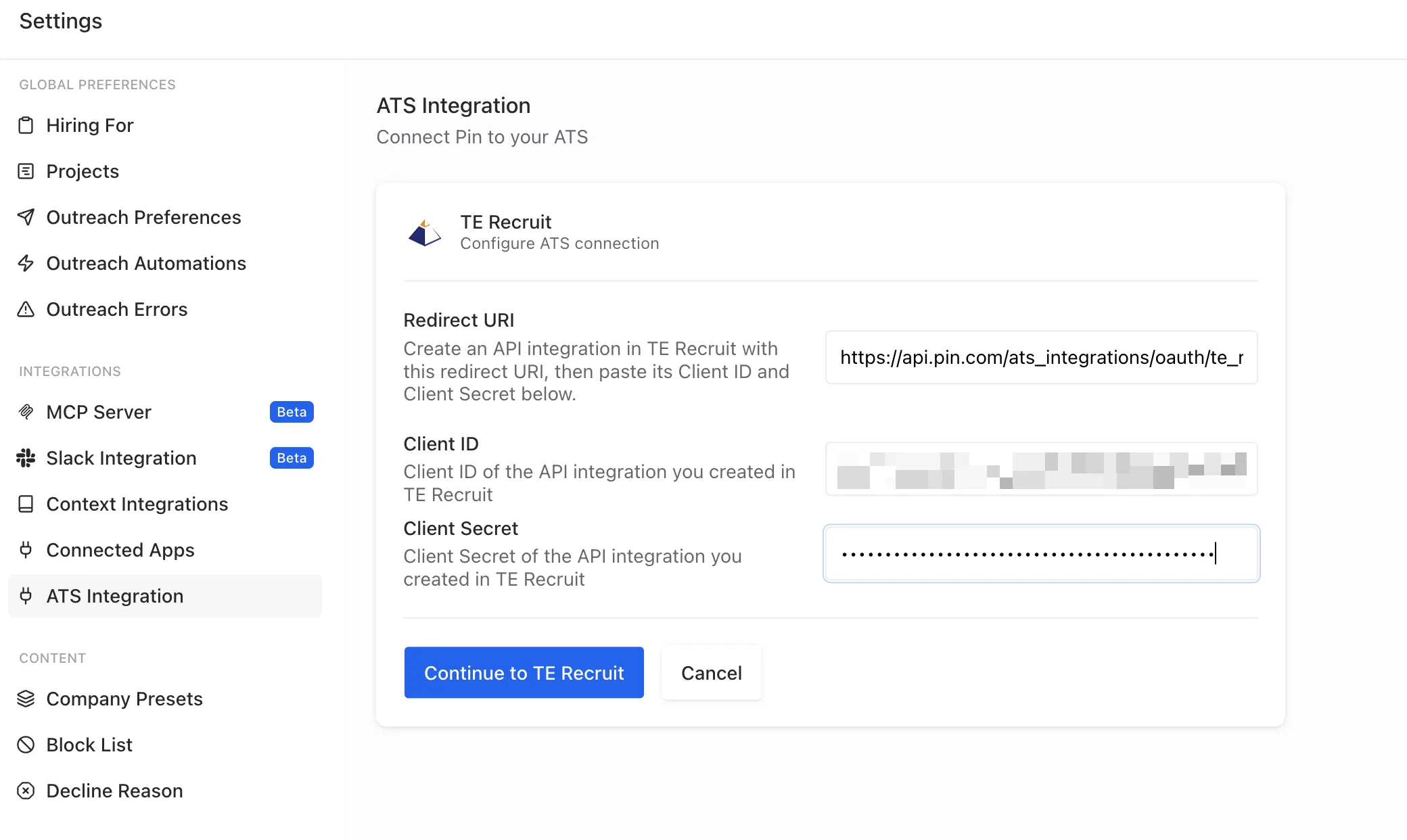This screenshot has height=840, width=1407.
Task: Click the Connected Apps plug icon
Action: click(26, 550)
